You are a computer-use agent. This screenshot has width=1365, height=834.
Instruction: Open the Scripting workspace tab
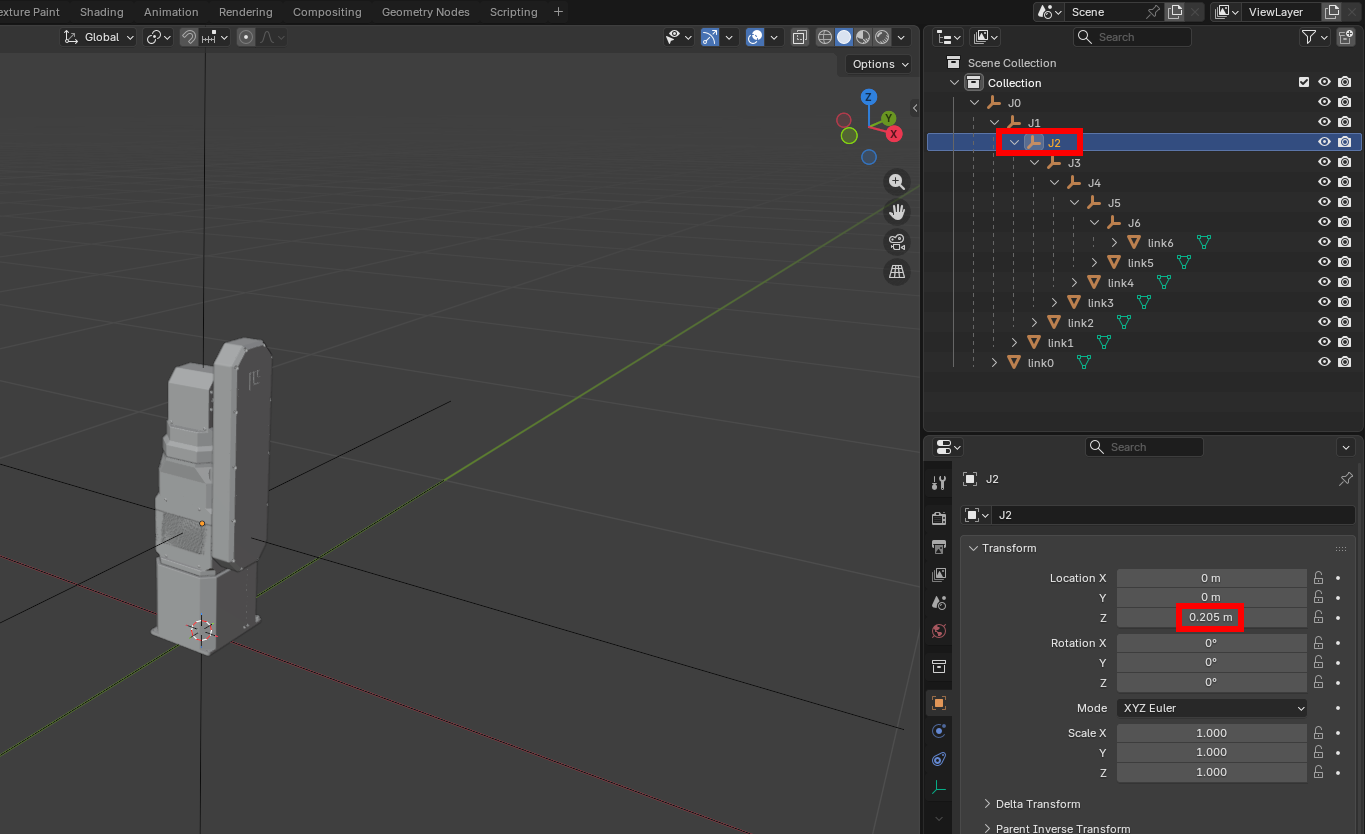[513, 12]
